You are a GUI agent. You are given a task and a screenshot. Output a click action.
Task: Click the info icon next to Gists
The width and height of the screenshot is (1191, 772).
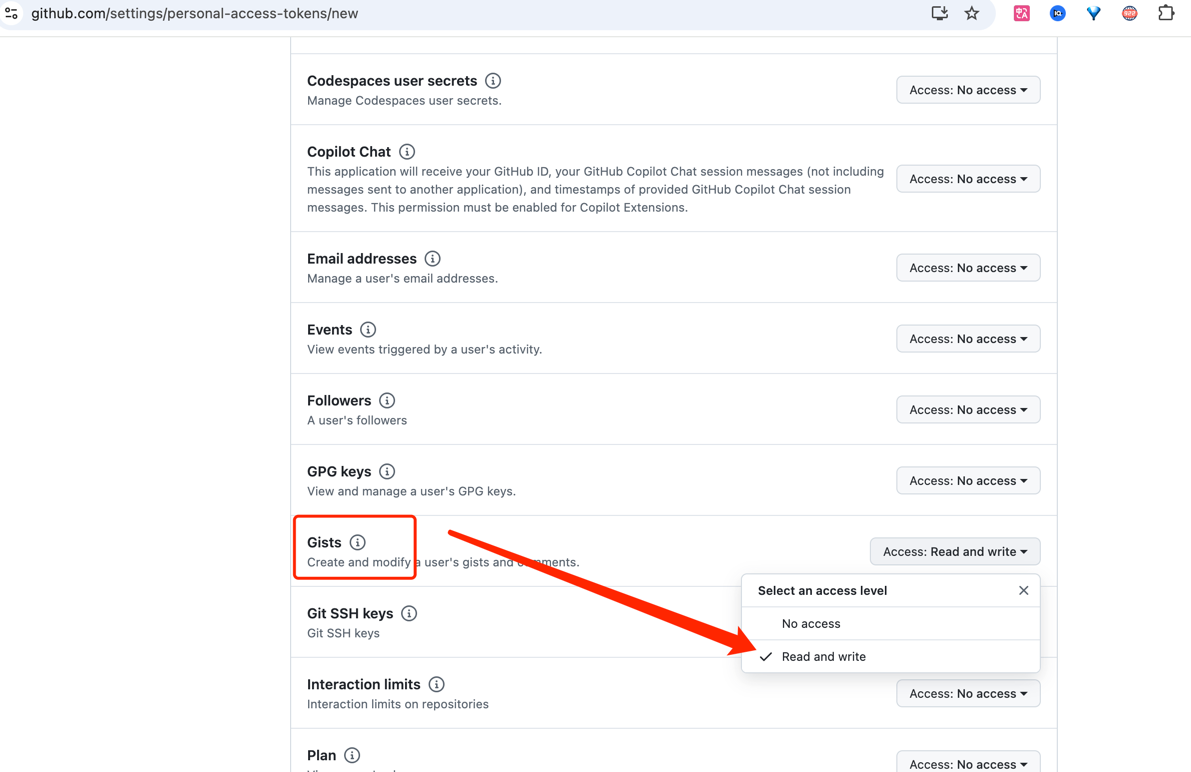coord(357,542)
